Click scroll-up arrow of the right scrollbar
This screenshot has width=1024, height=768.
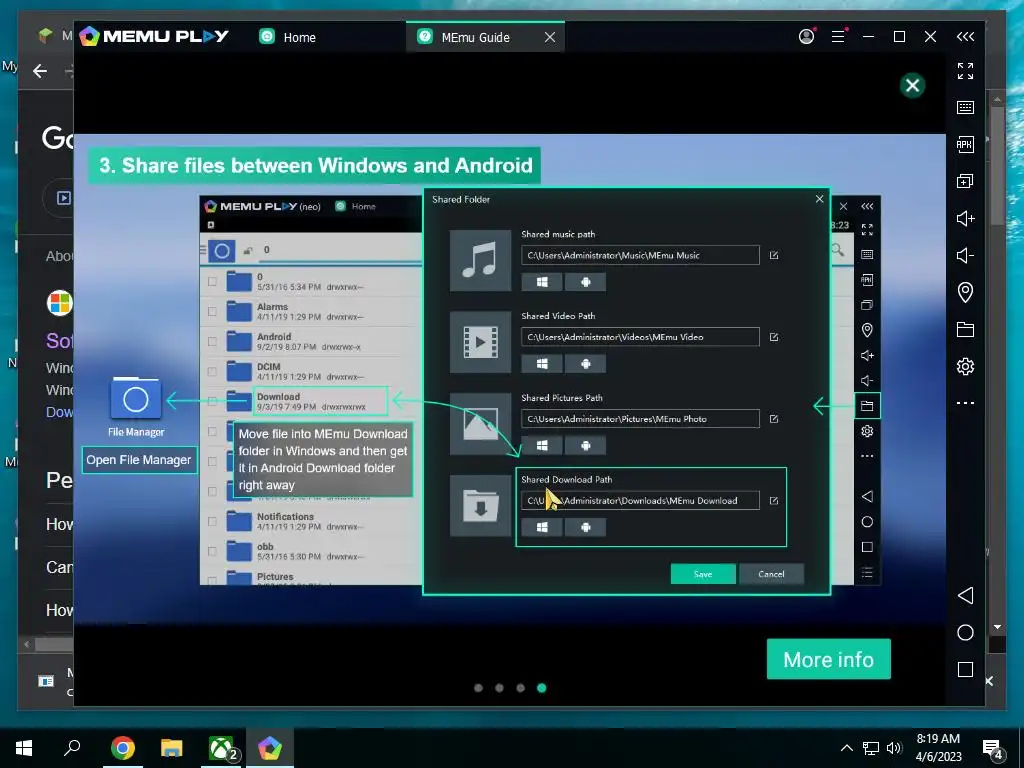coord(997,99)
